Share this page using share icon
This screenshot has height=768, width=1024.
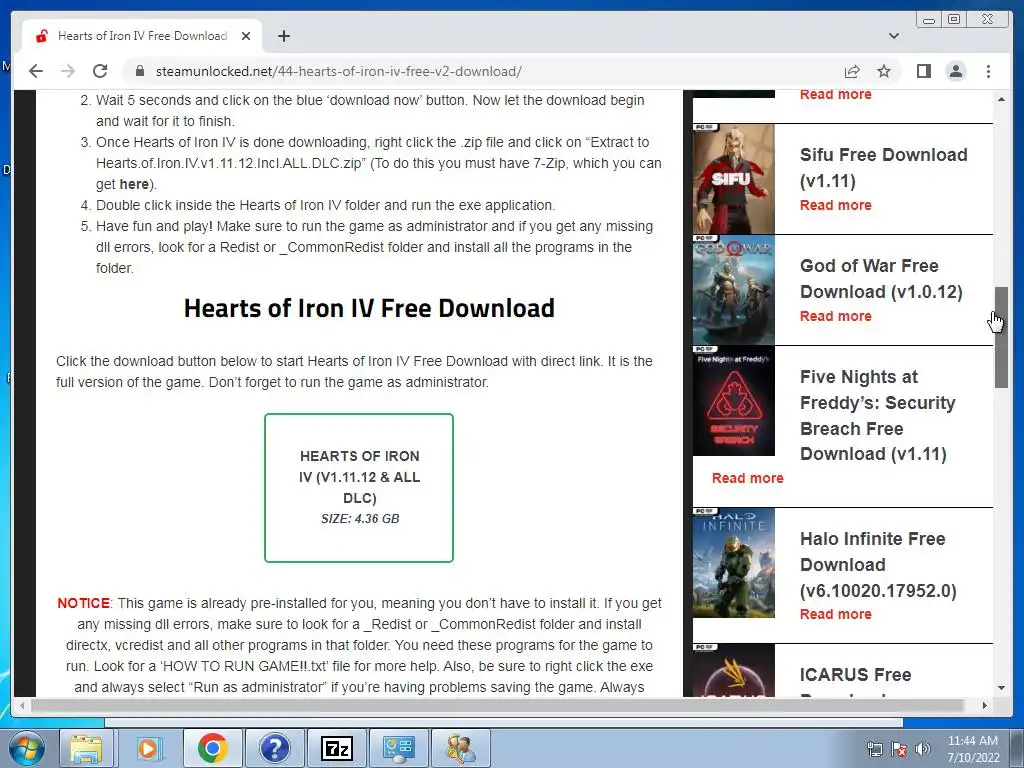(x=852, y=71)
